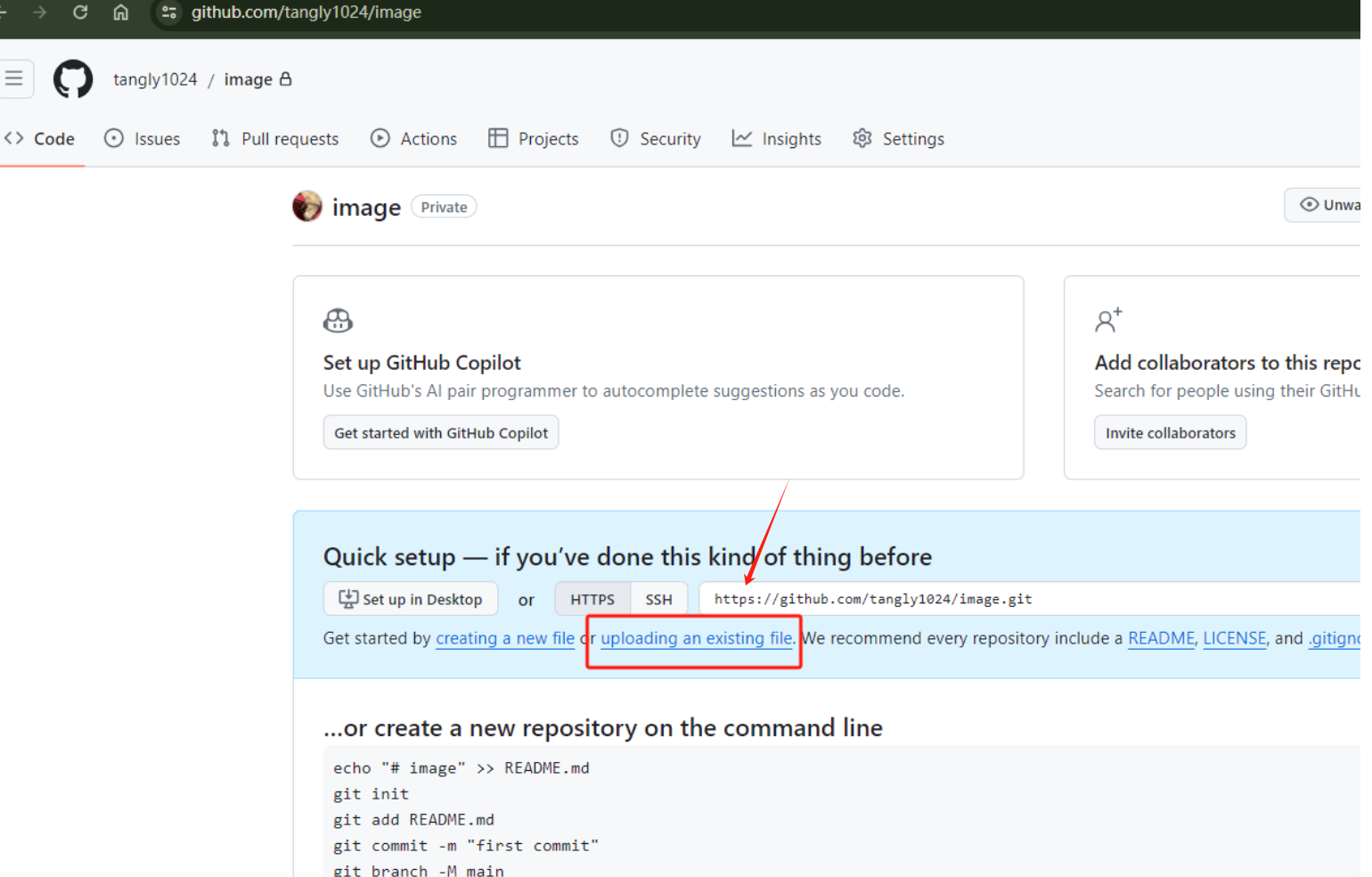Go to tangly1024 user profile
Image resolution: width=1372 pixels, height=877 pixels.
pos(155,79)
